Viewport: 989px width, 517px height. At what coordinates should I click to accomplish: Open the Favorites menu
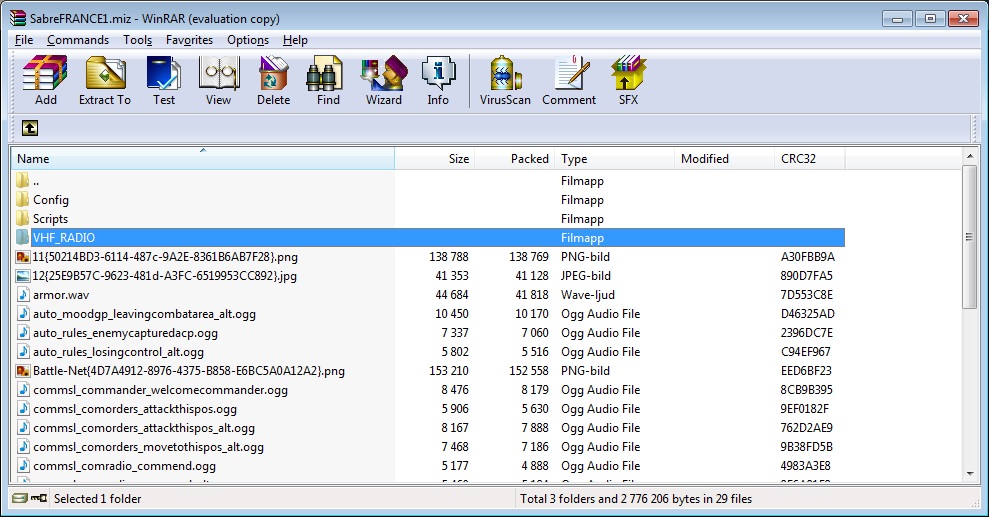tap(189, 40)
